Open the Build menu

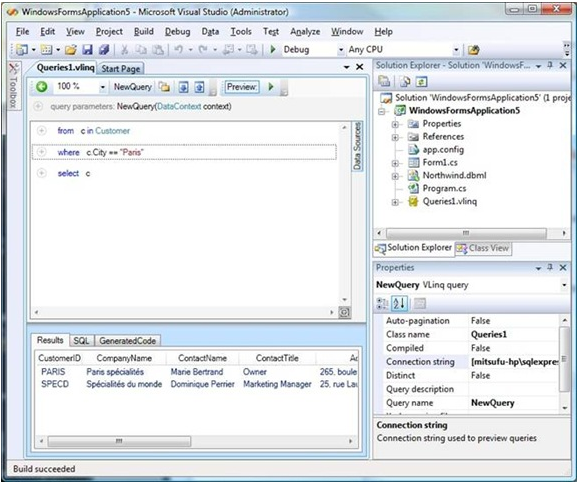144,32
